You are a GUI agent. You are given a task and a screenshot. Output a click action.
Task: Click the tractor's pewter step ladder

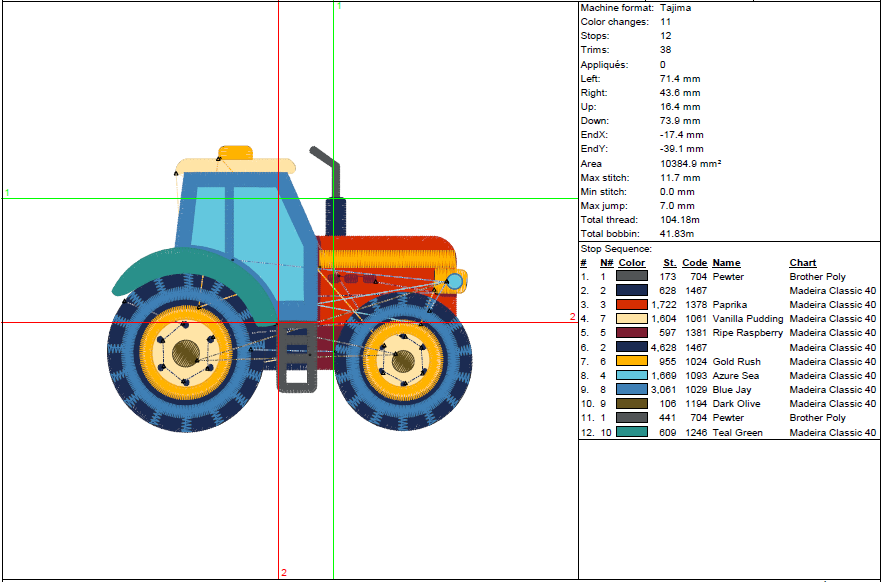[297, 356]
